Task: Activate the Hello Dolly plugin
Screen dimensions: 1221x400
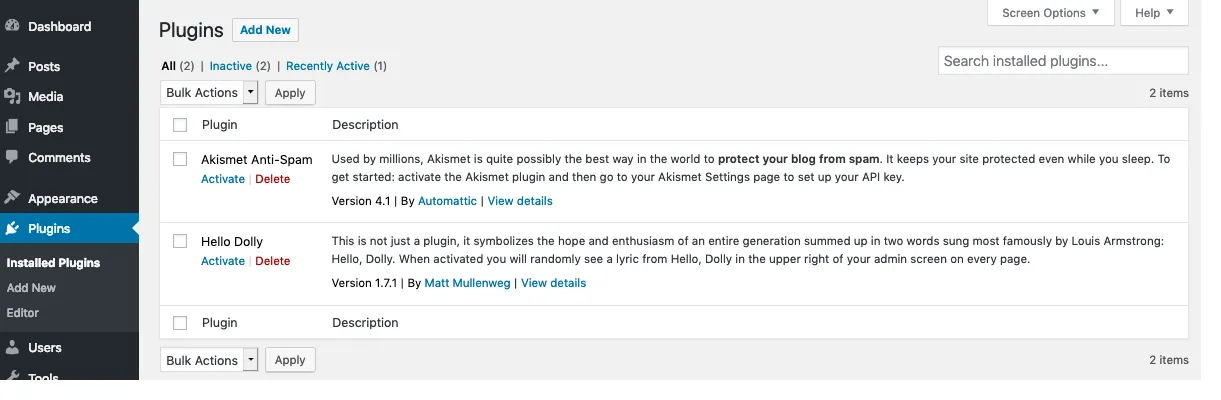Action: click(223, 261)
